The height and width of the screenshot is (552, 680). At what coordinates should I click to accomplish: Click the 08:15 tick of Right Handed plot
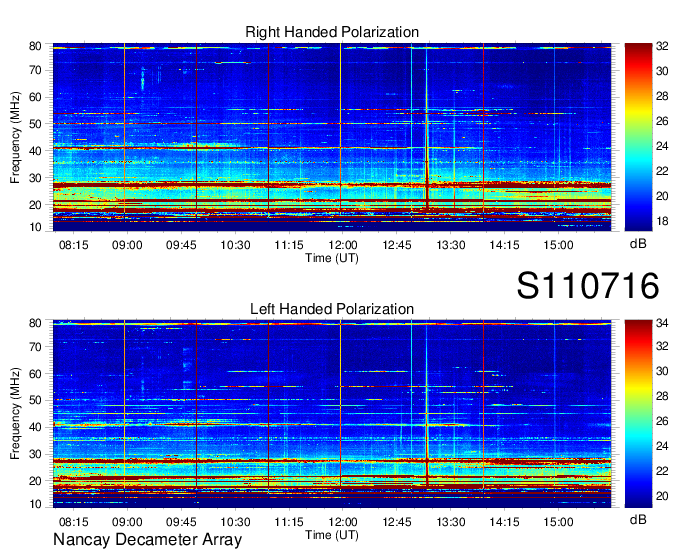[x=73, y=245]
